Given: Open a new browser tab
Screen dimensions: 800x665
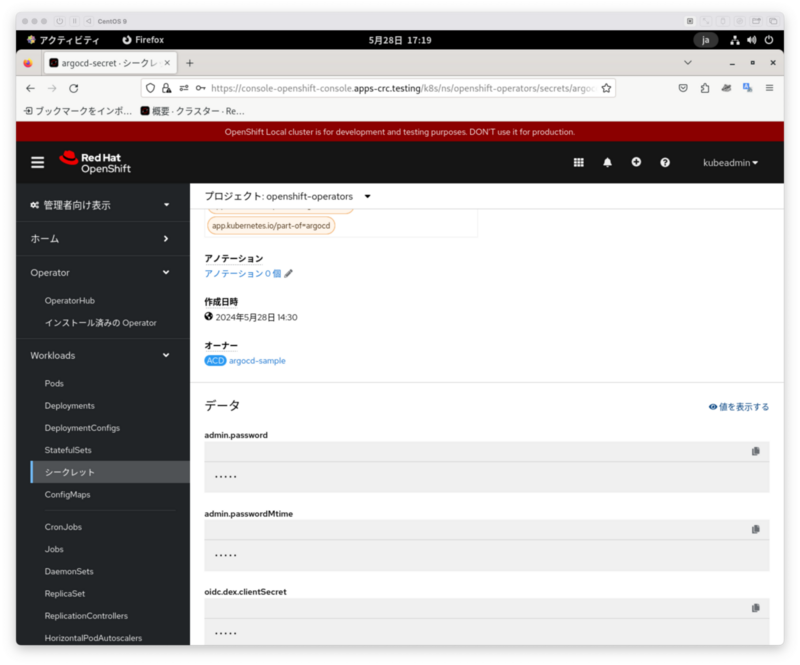Looking at the screenshot, I should coord(190,63).
